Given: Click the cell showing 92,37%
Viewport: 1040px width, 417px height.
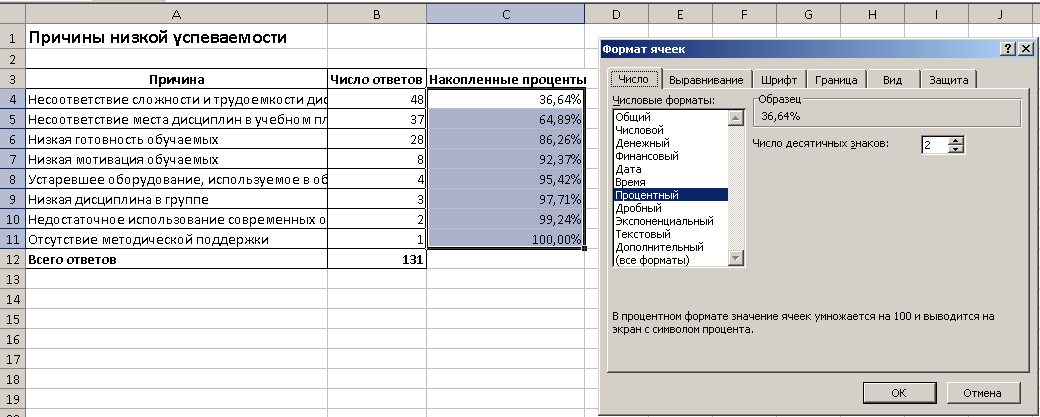Looking at the screenshot, I should click(x=505, y=159).
